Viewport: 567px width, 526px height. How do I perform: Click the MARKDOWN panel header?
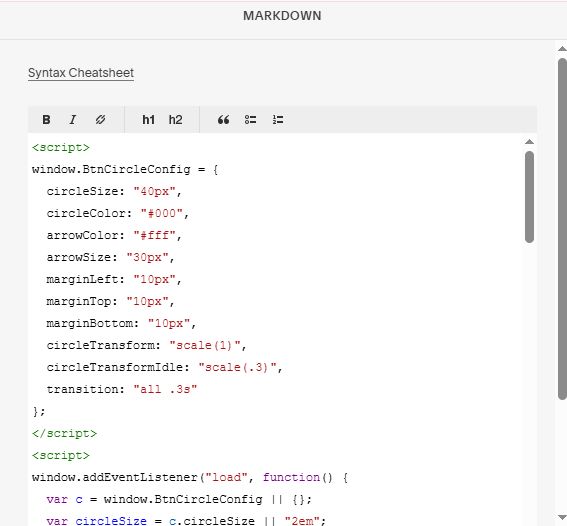coord(282,16)
